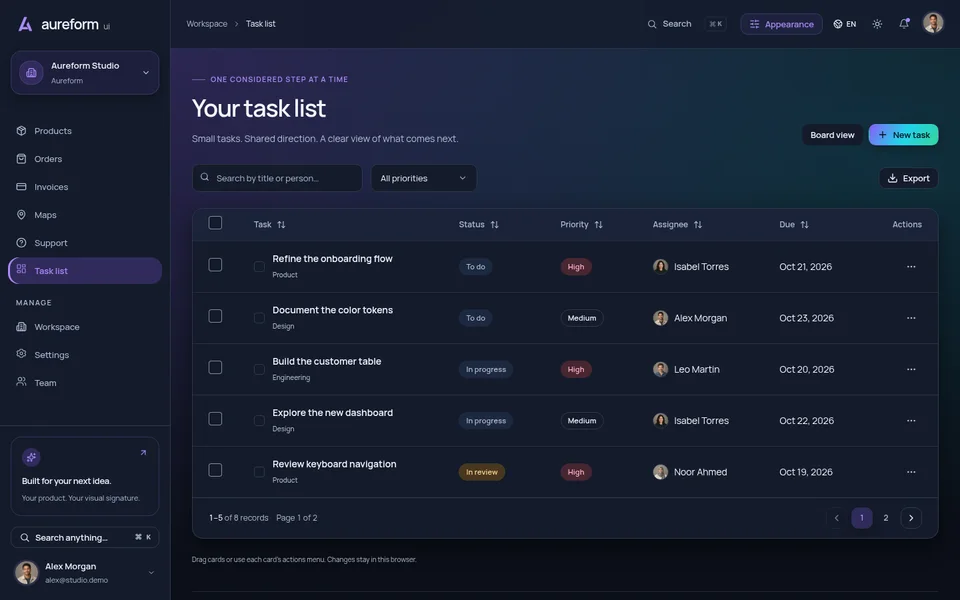Select the Document the color tokens row checkbox
960x600 pixels.
pyautogui.click(x=215, y=316)
